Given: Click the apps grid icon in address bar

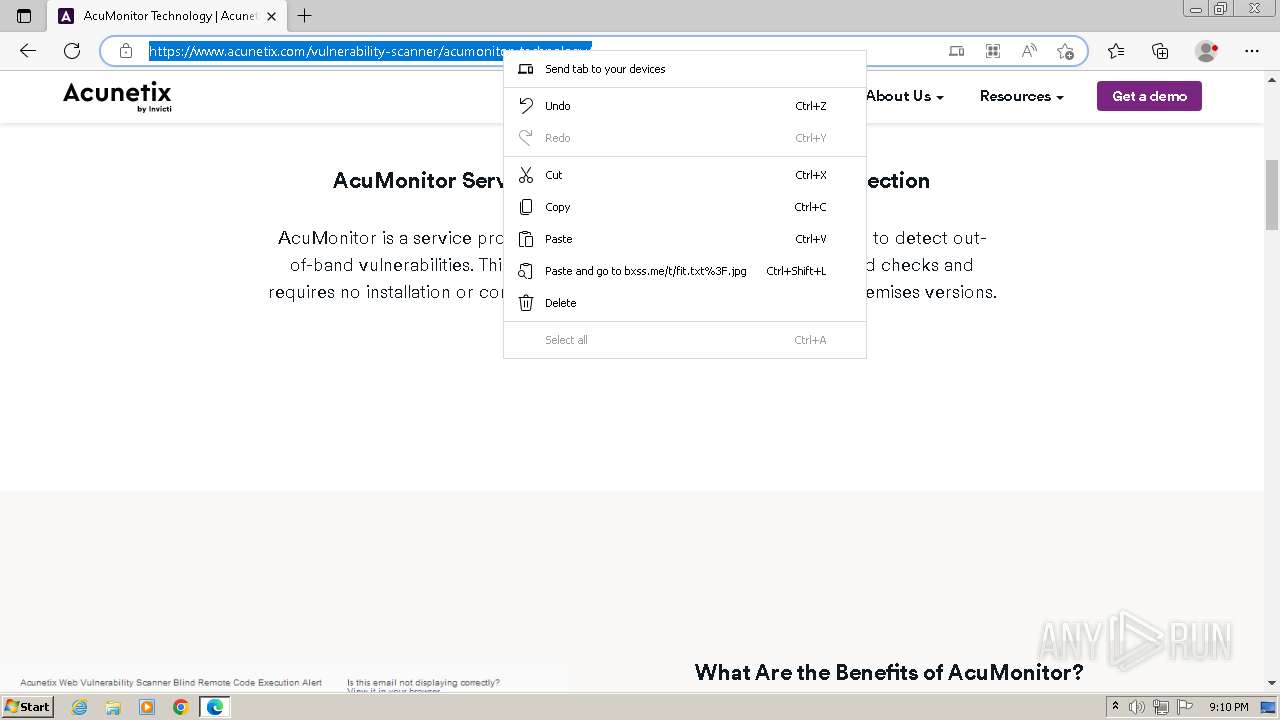Looking at the screenshot, I should click(x=993, y=51).
